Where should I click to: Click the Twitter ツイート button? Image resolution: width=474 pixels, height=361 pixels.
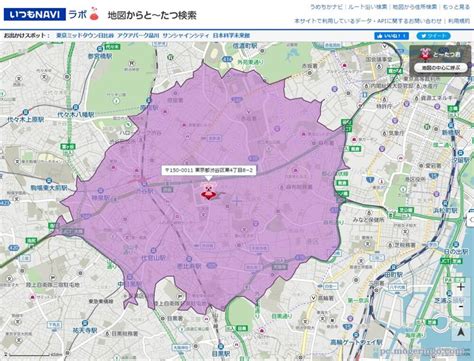433,36
